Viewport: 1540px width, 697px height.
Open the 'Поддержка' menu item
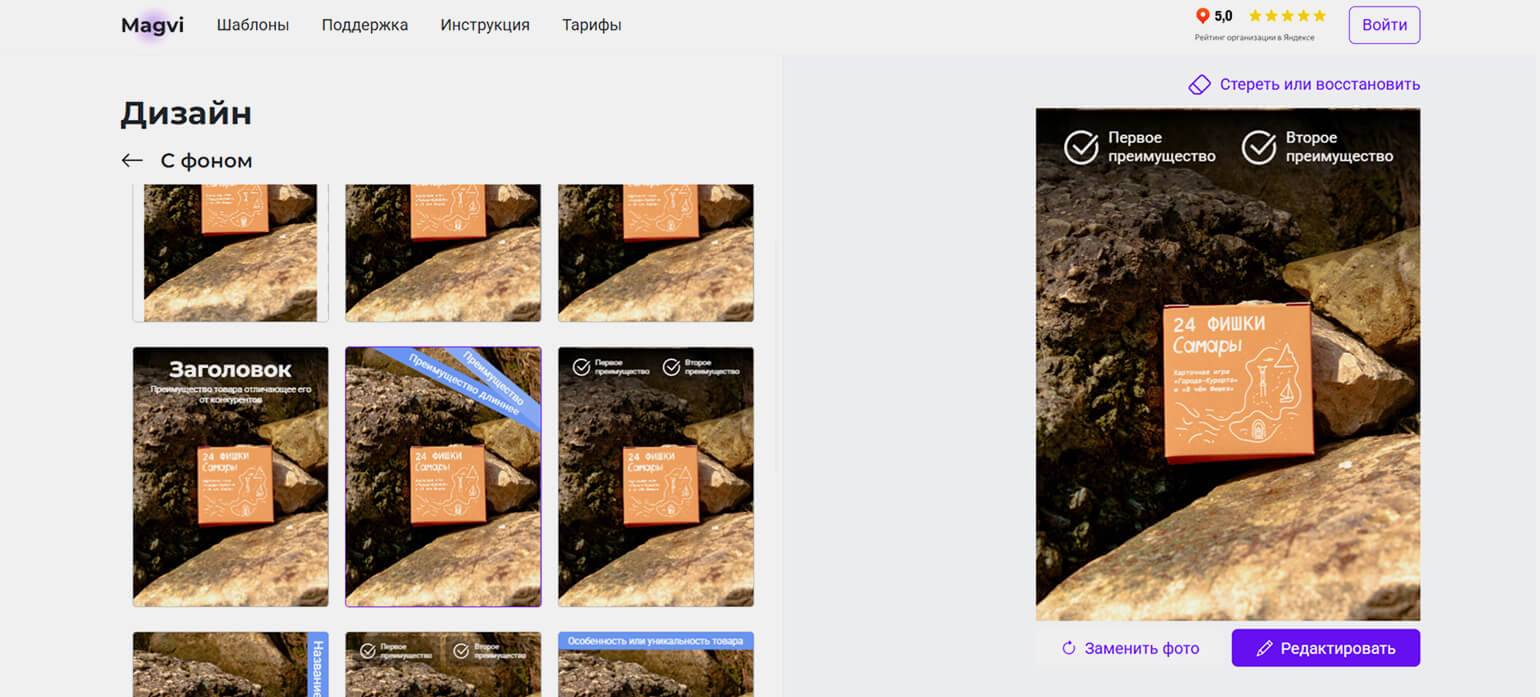365,25
